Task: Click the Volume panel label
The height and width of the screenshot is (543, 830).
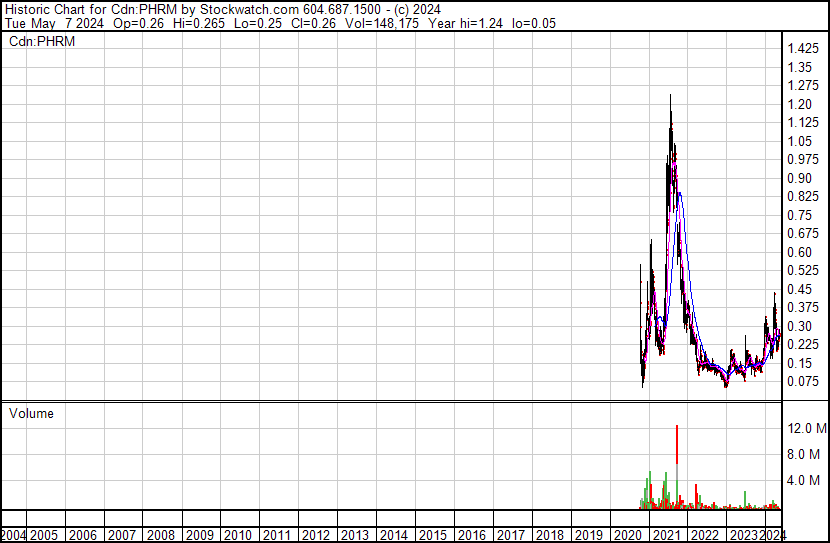Action: pyautogui.click(x=31, y=413)
